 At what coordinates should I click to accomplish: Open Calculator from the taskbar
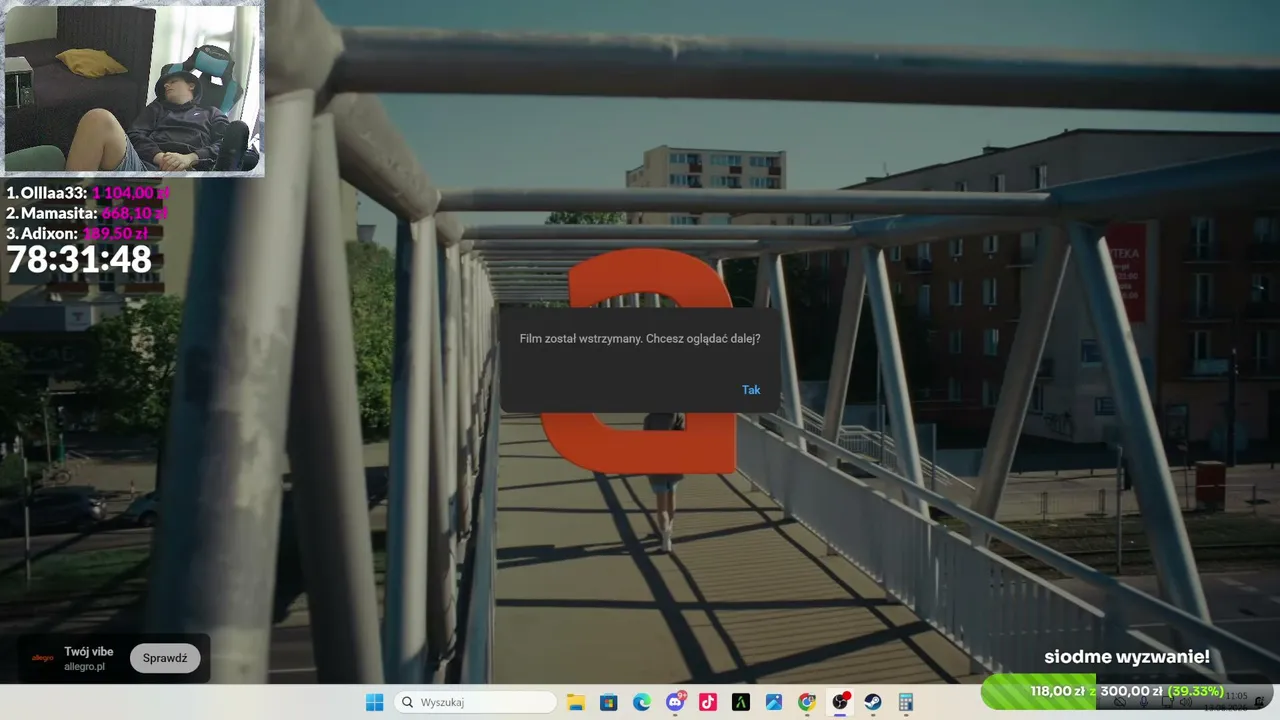click(906, 702)
